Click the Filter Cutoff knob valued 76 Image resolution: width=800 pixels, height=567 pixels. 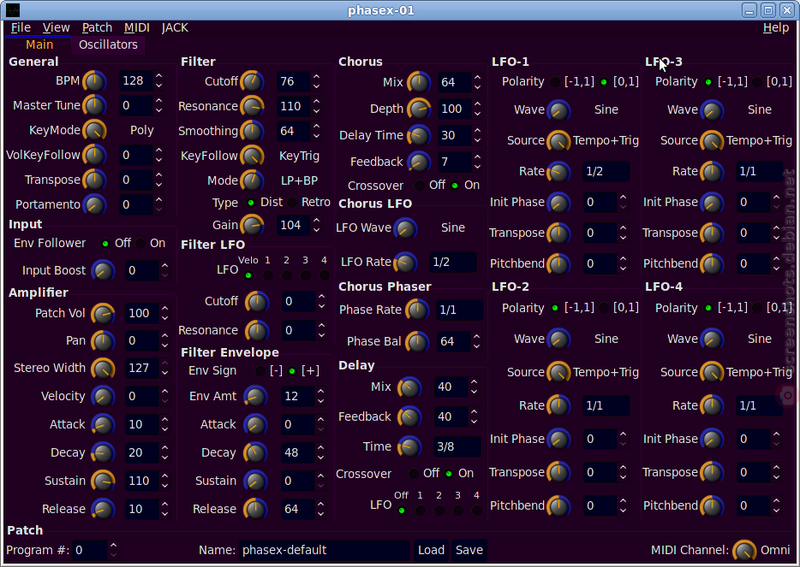tap(252, 82)
